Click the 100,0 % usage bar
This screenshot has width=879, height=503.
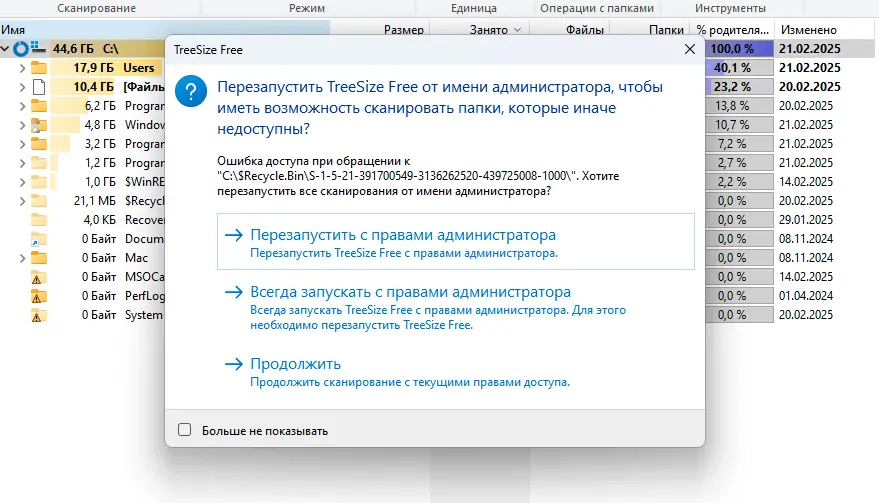[x=739, y=49]
